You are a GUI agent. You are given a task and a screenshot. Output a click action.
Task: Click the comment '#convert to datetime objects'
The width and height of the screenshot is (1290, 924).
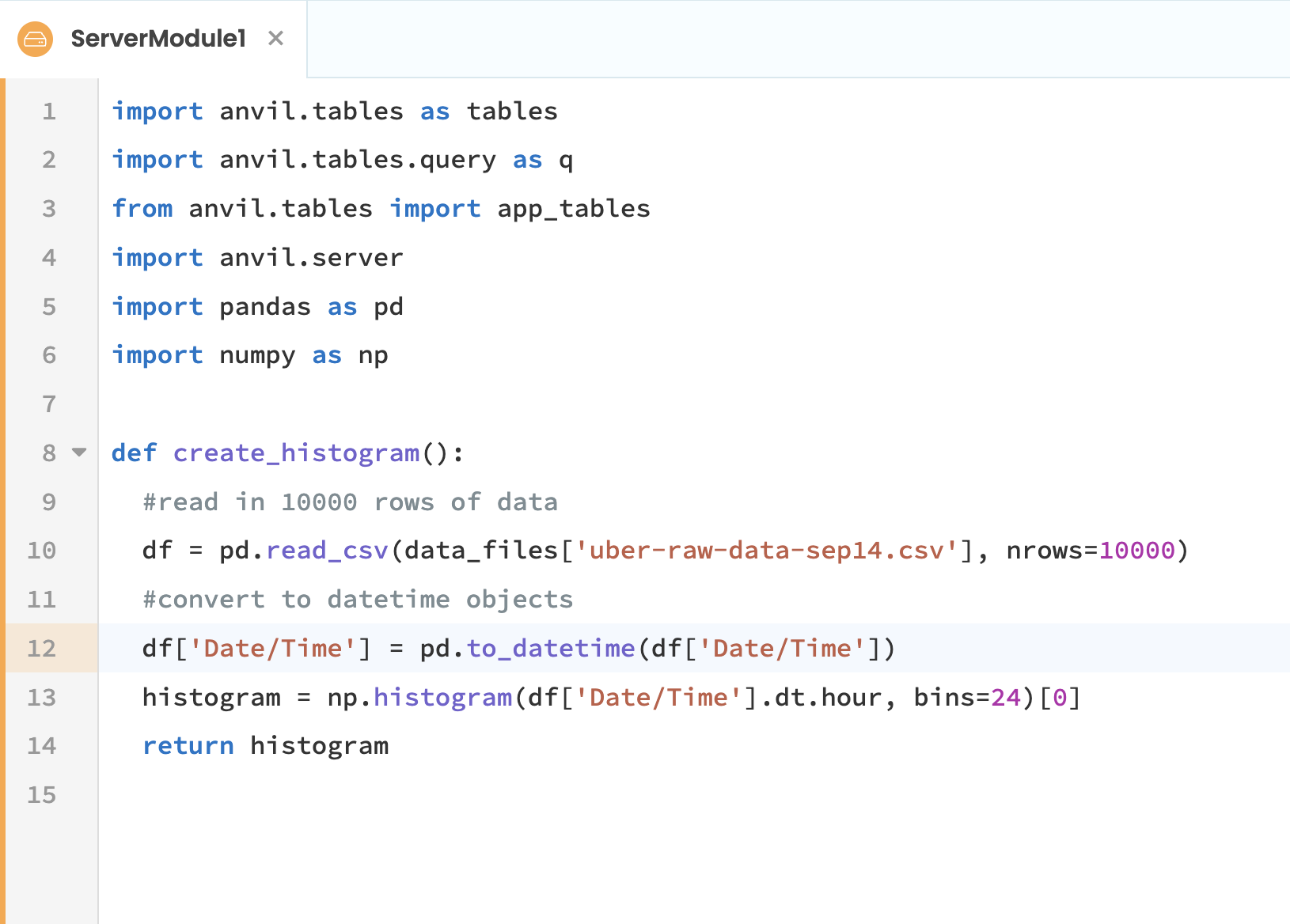[358, 600]
